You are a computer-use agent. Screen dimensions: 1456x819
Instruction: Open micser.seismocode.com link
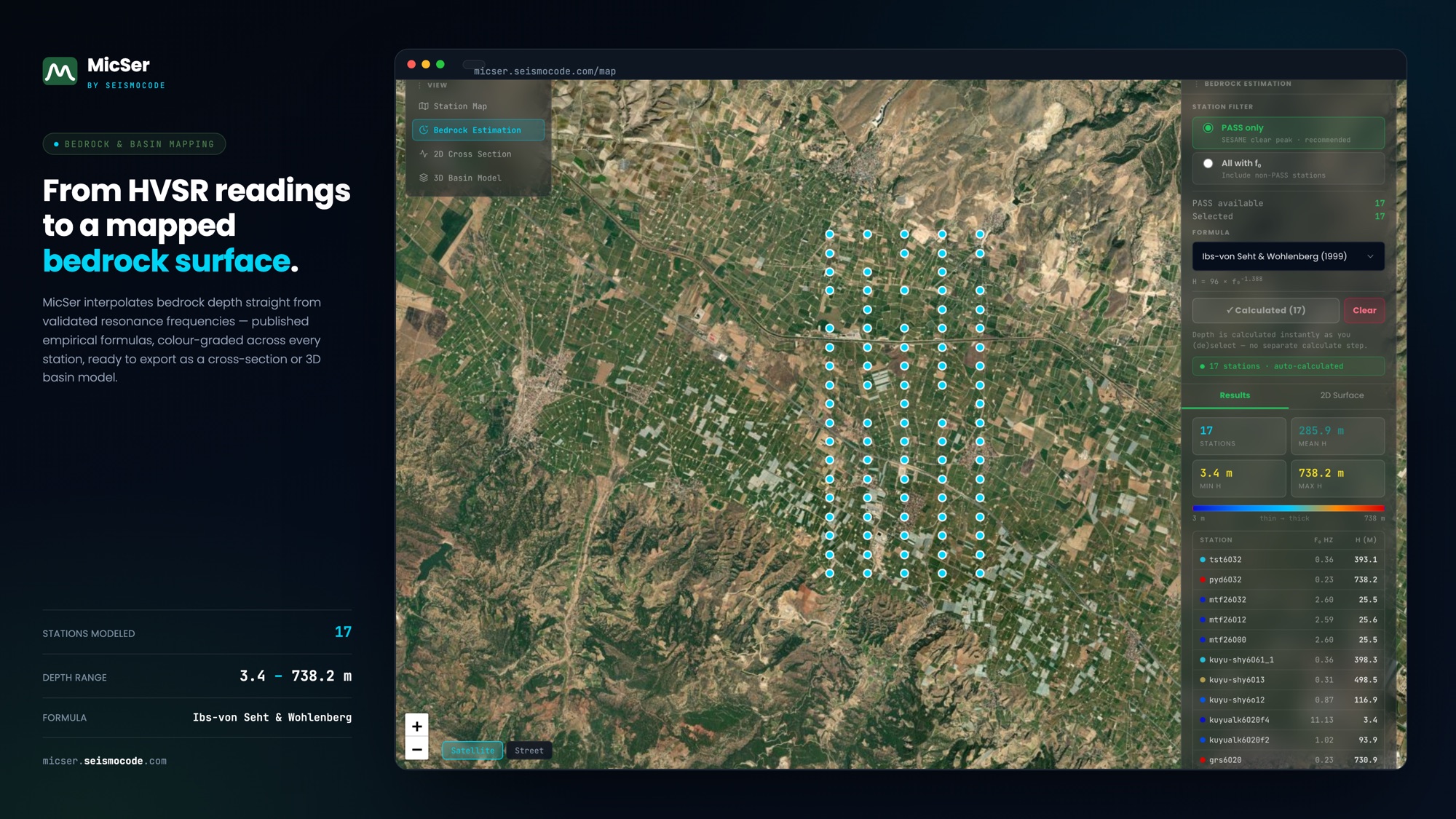tap(105, 761)
